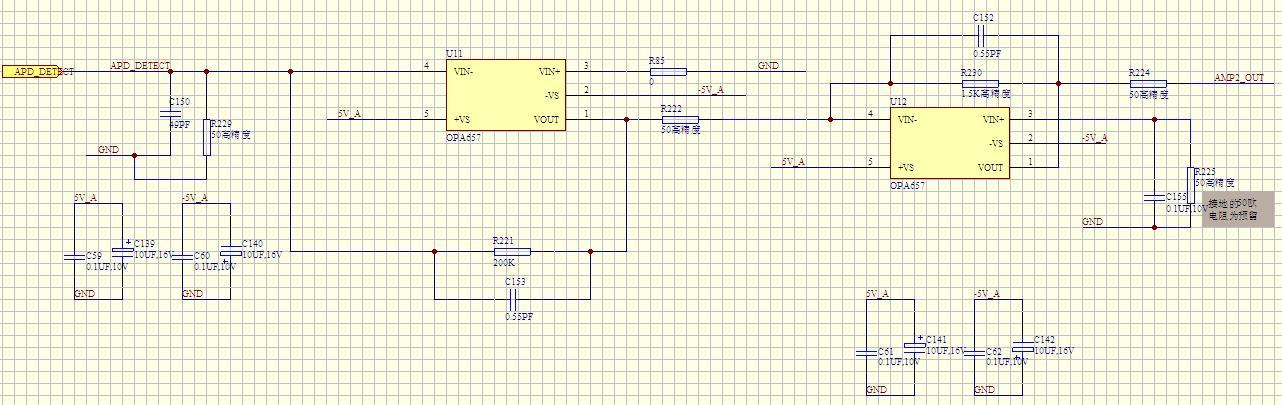Click the GND label near C150

pyautogui.click(x=108, y=150)
